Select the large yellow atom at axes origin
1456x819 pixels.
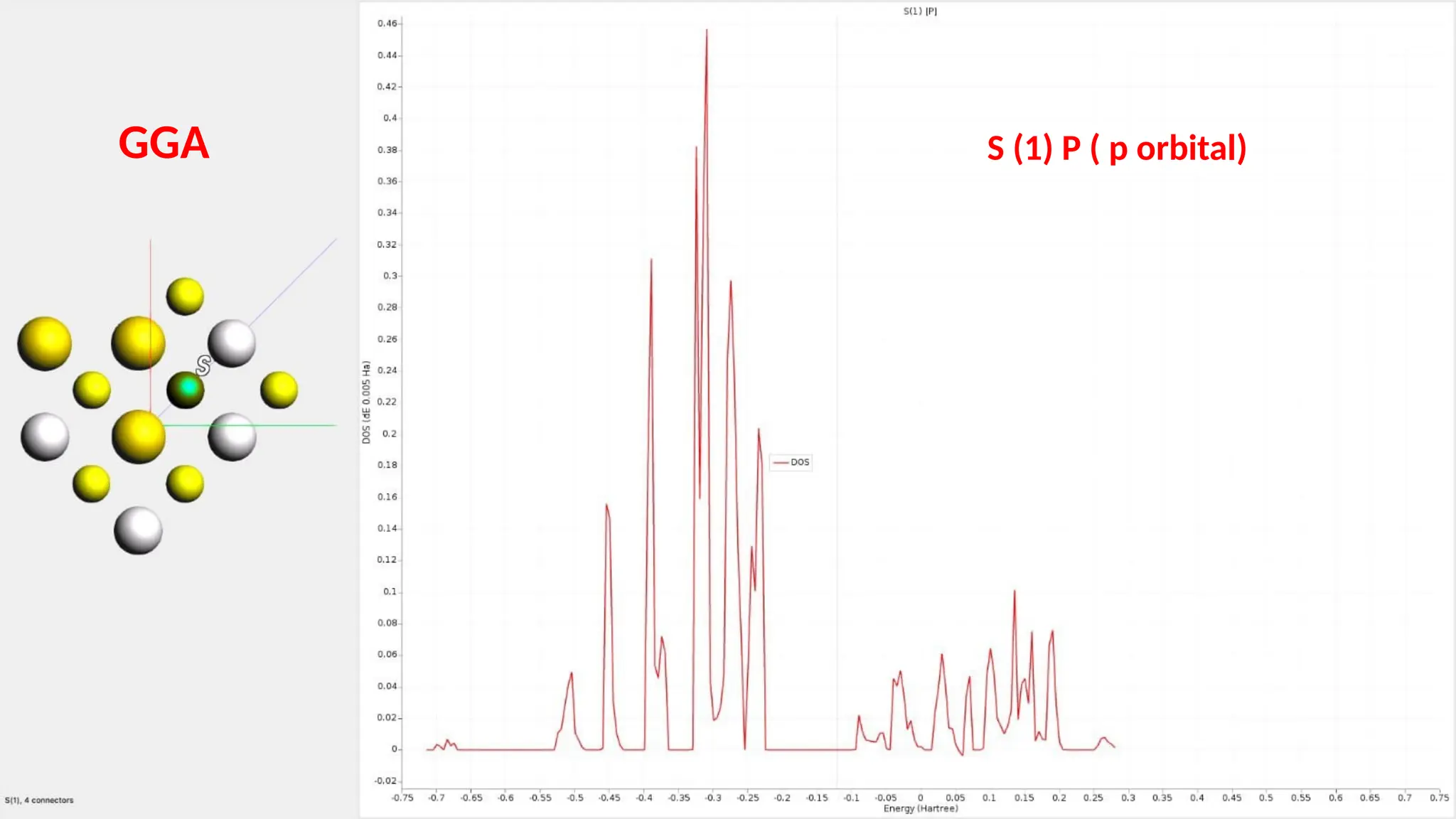pyautogui.click(x=139, y=437)
